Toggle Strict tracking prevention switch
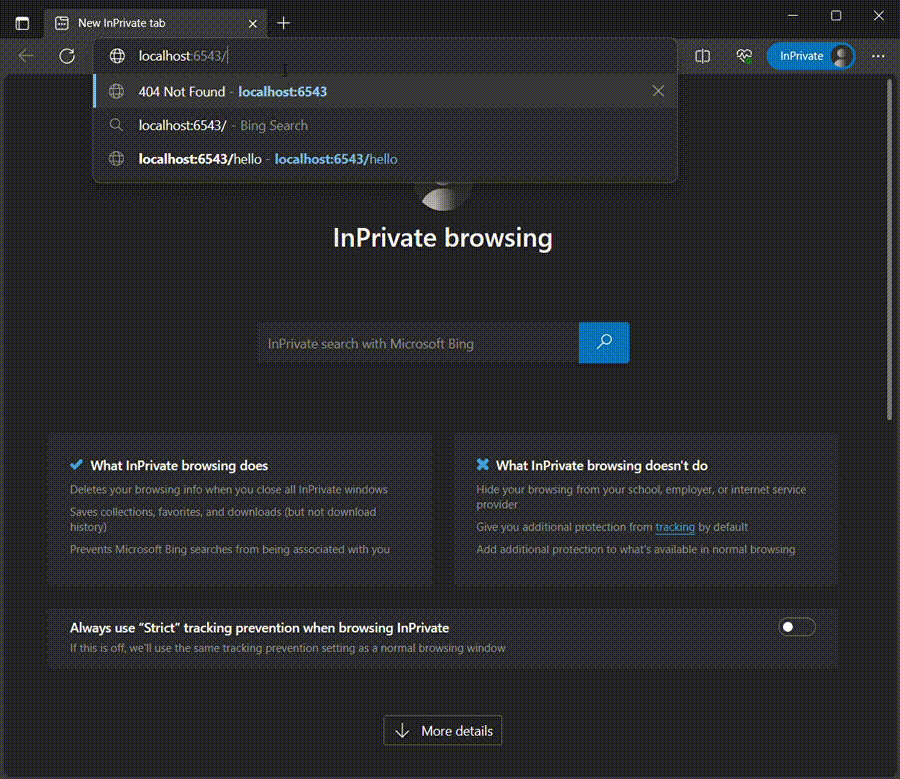 click(x=797, y=627)
